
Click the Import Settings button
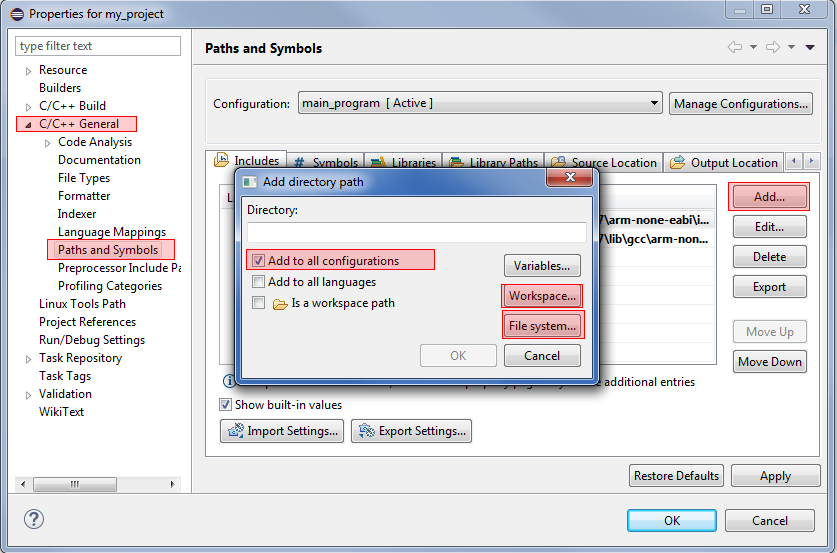pos(281,431)
